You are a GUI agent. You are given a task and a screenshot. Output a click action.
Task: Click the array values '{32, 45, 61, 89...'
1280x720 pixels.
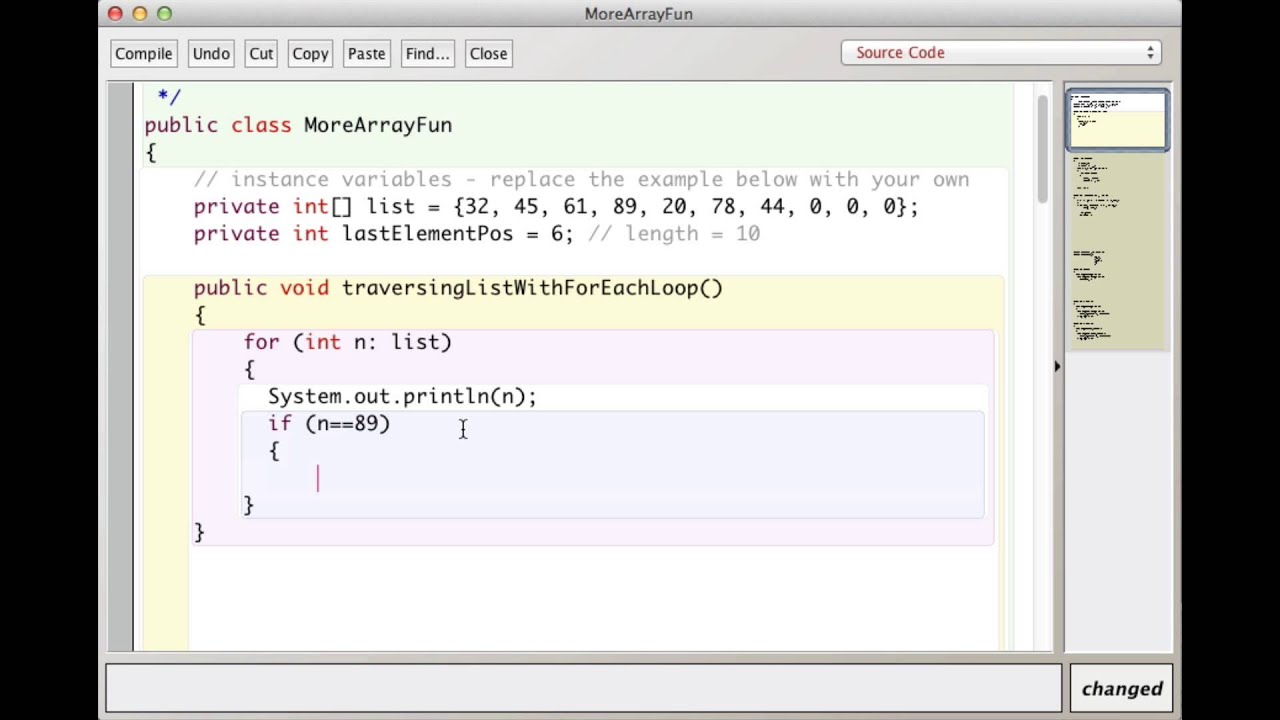tap(686, 207)
